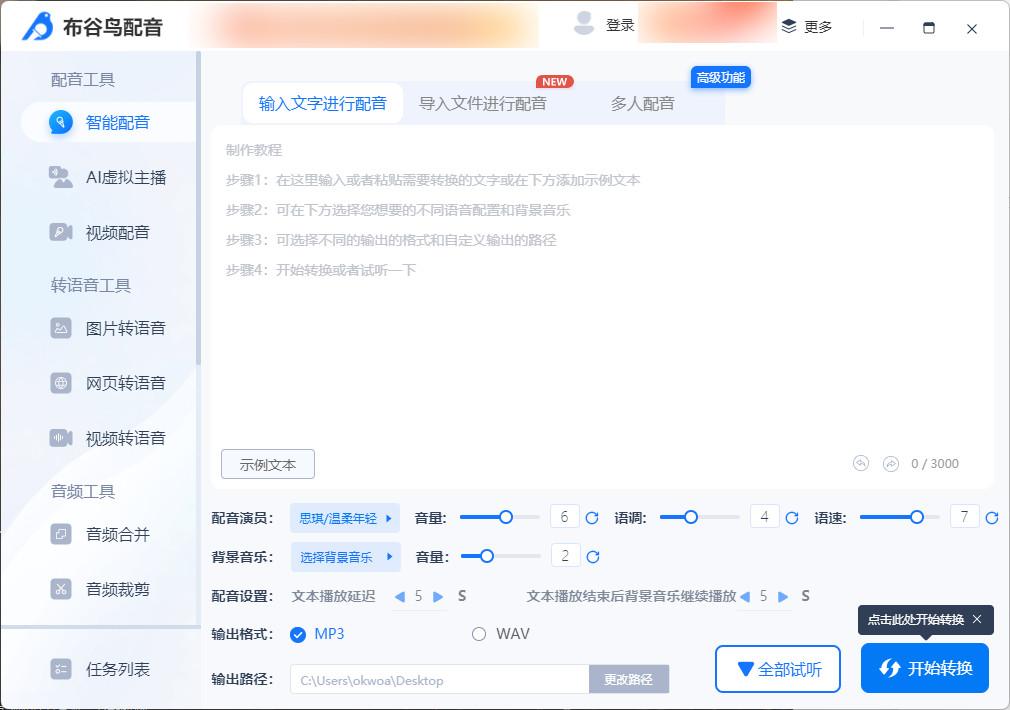Open 任务列表 via its list icon
Screen dimensions: 1010x710
(61, 669)
